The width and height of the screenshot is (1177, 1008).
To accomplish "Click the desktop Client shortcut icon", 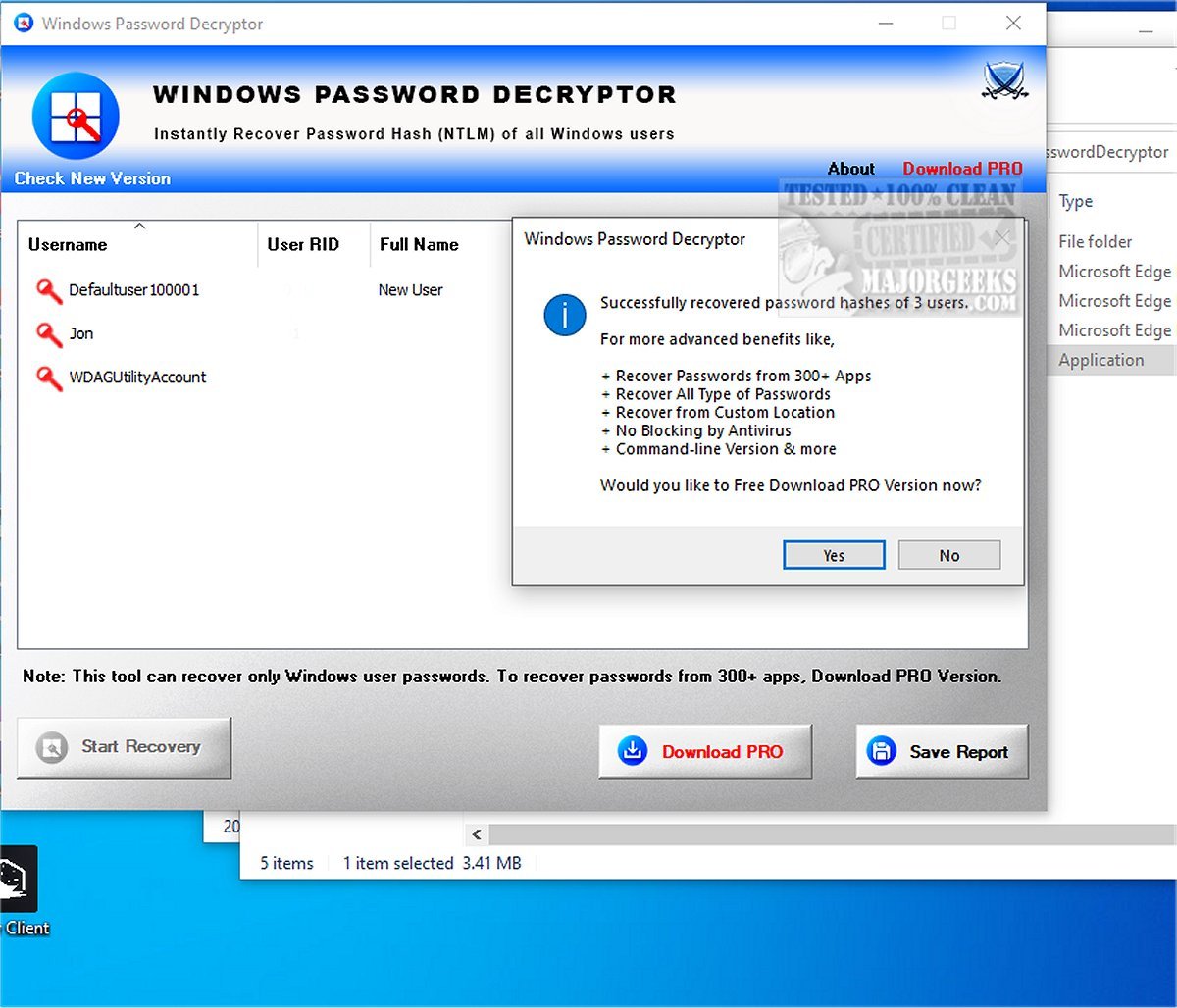I will click(19, 878).
